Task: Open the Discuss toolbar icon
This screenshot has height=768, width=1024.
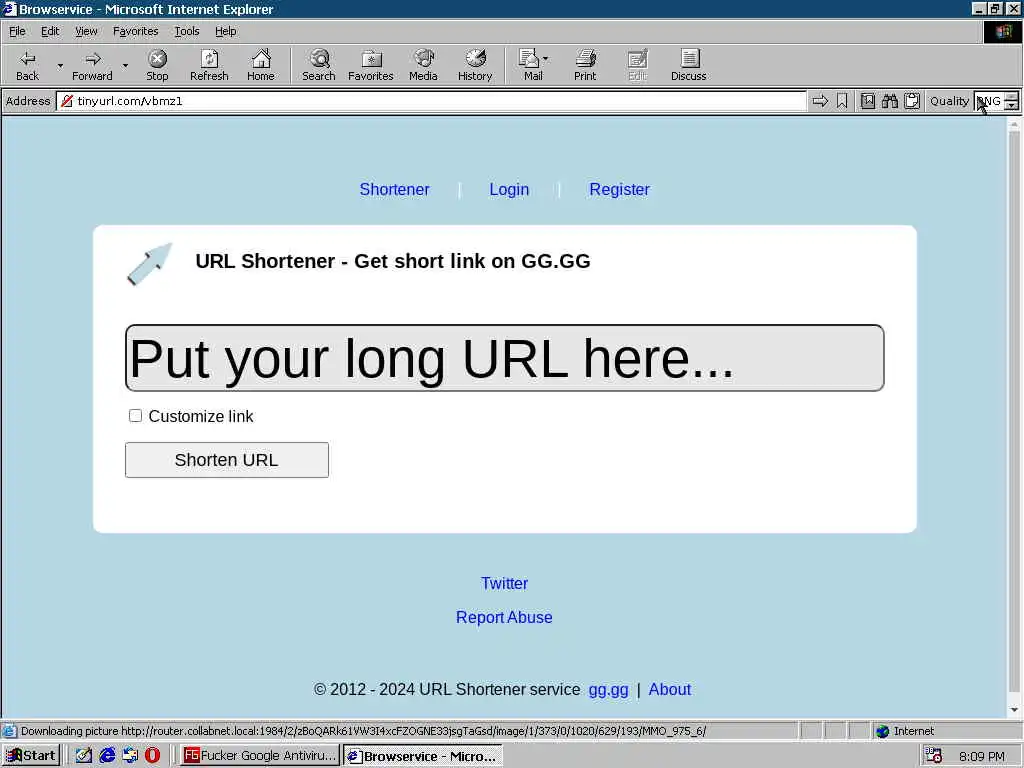Action: pos(688,65)
